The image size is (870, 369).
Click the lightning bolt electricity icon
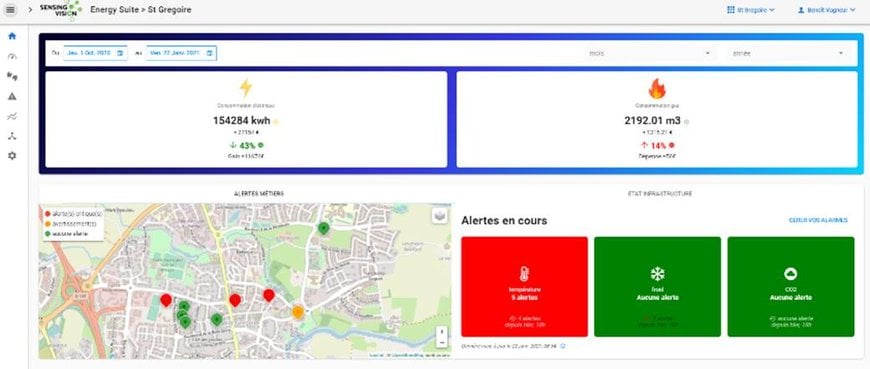(x=245, y=88)
